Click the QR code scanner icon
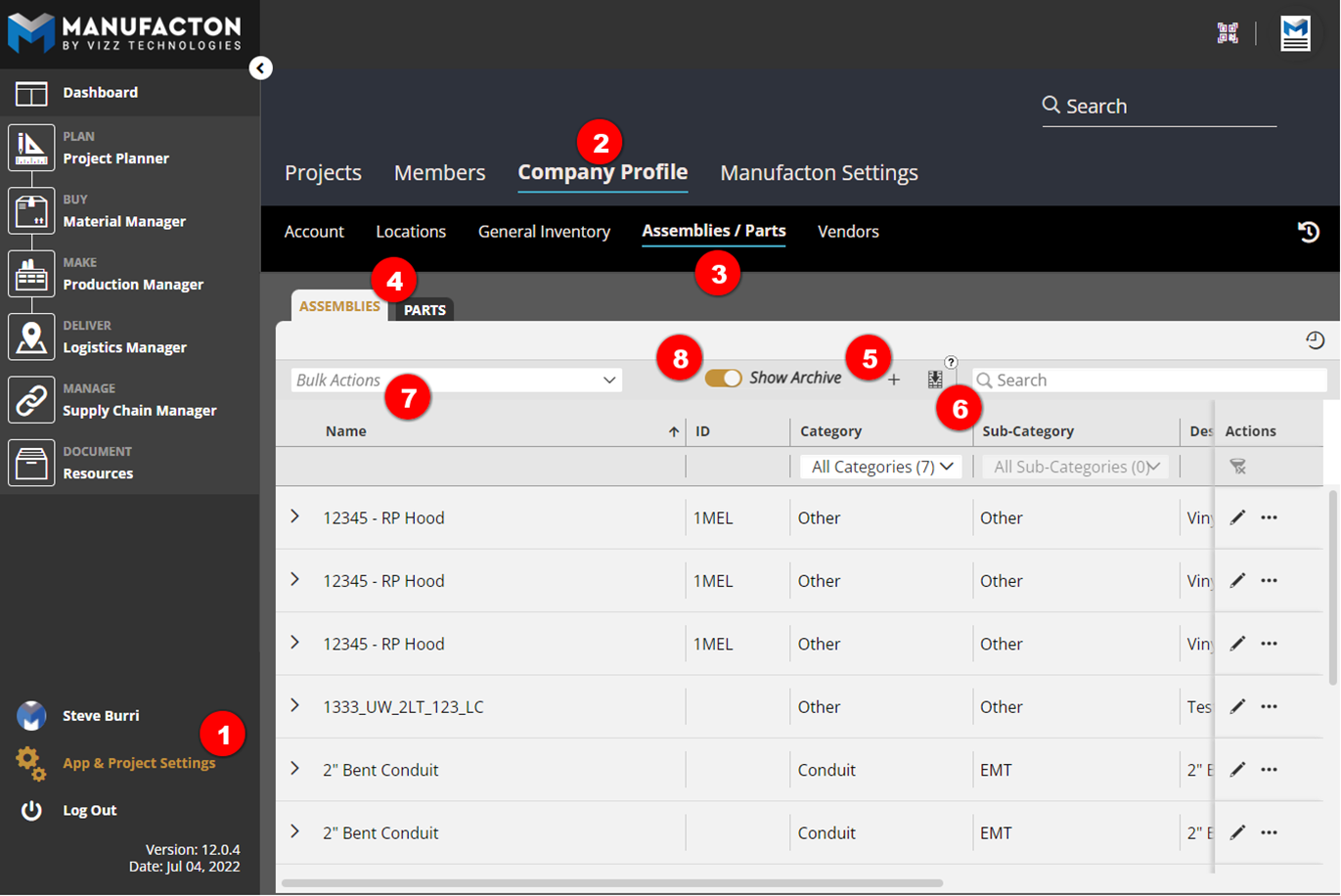The height and width of the screenshot is (896, 1341). tap(1227, 32)
